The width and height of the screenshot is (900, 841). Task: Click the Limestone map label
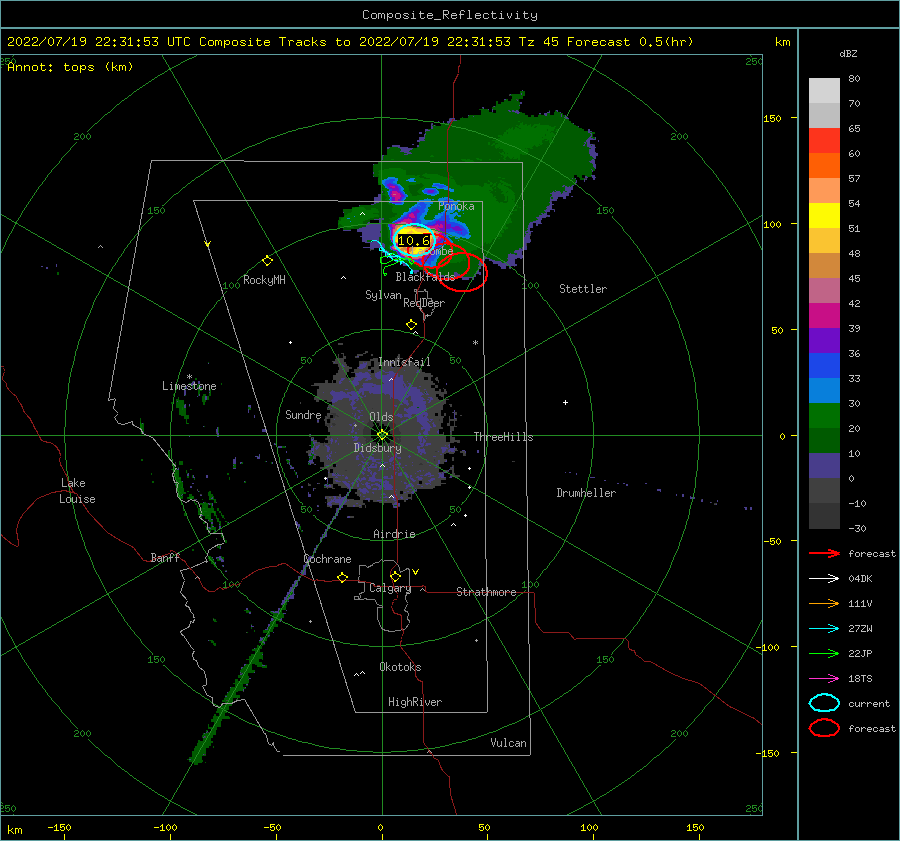tap(189, 386)
